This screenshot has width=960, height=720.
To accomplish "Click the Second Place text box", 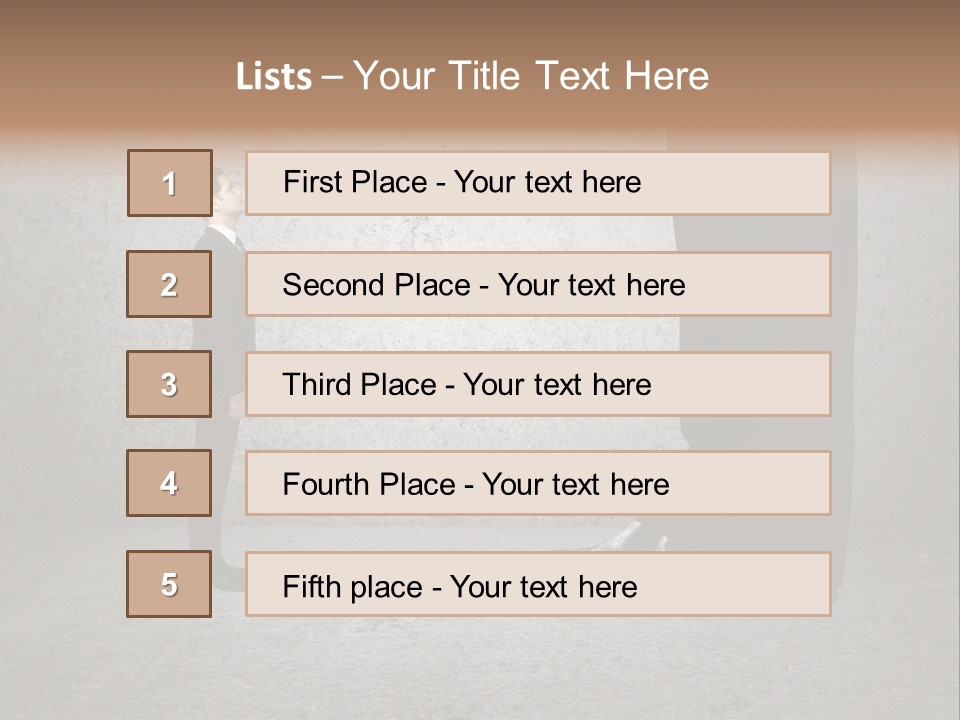I will coord(538,284).
